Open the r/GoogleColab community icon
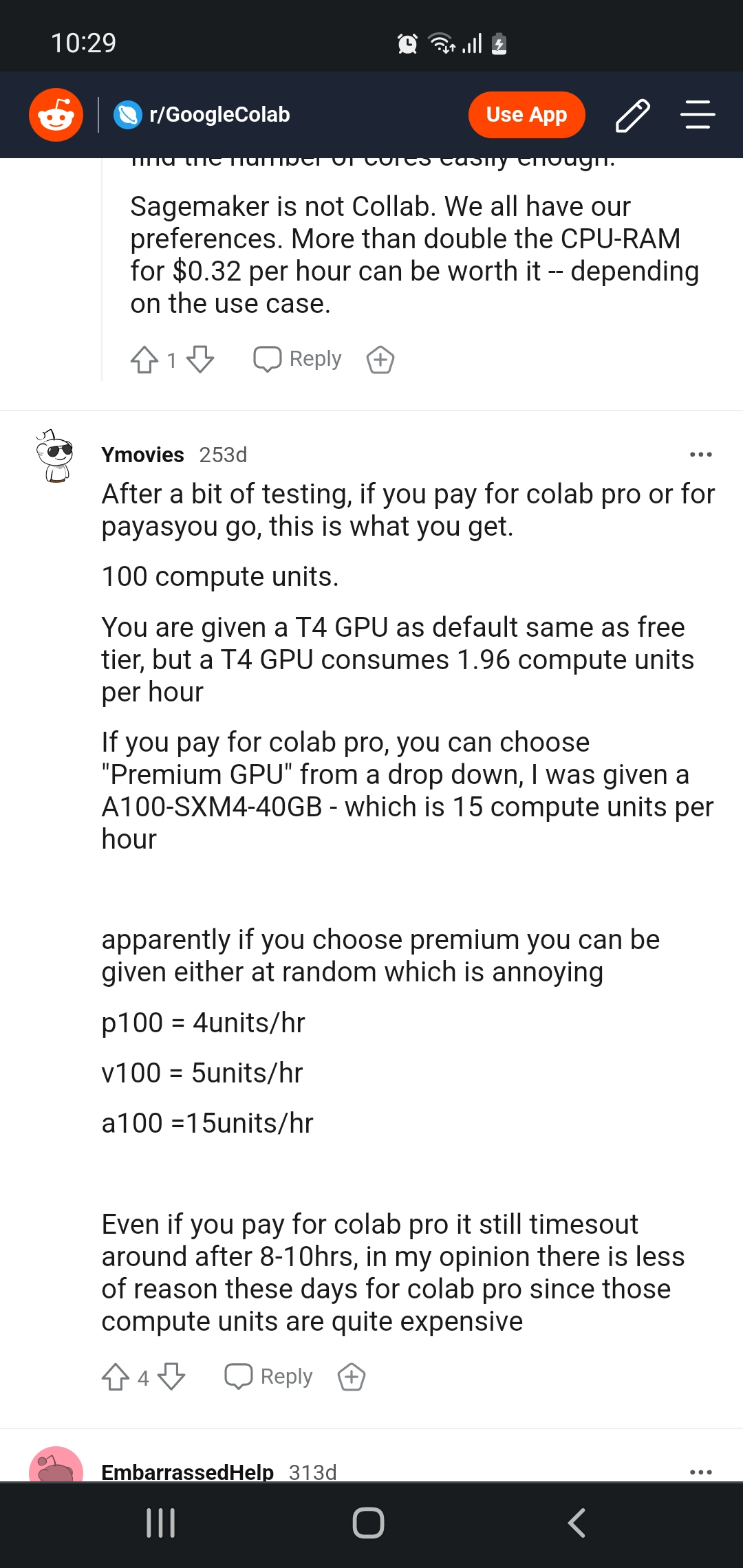This screenshot has height=1568, width=743. coord(126,114)
